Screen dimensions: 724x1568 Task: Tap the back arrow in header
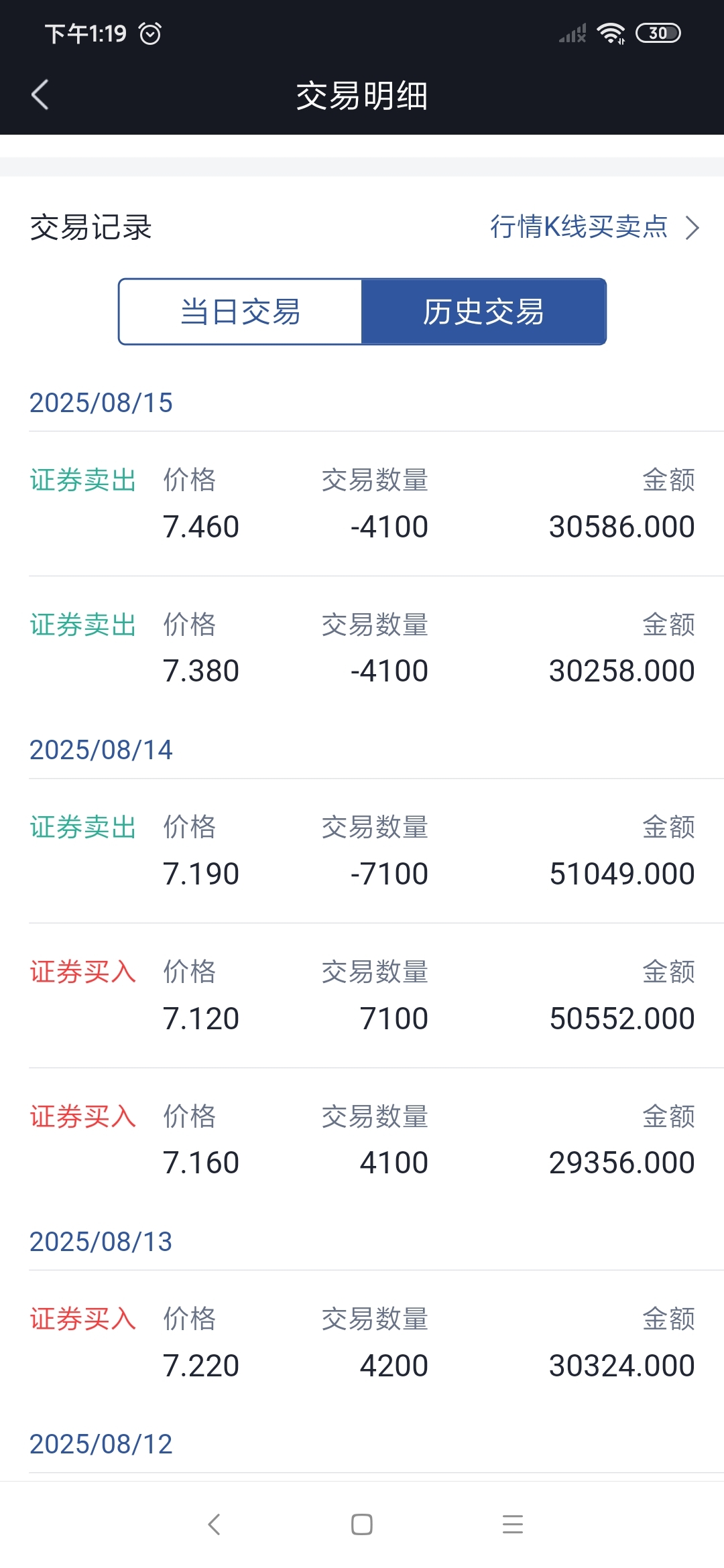coord(40,94)
